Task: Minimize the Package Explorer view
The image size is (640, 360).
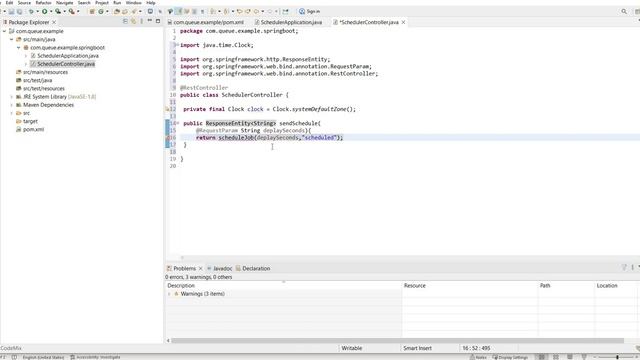Action: point(150,21)
